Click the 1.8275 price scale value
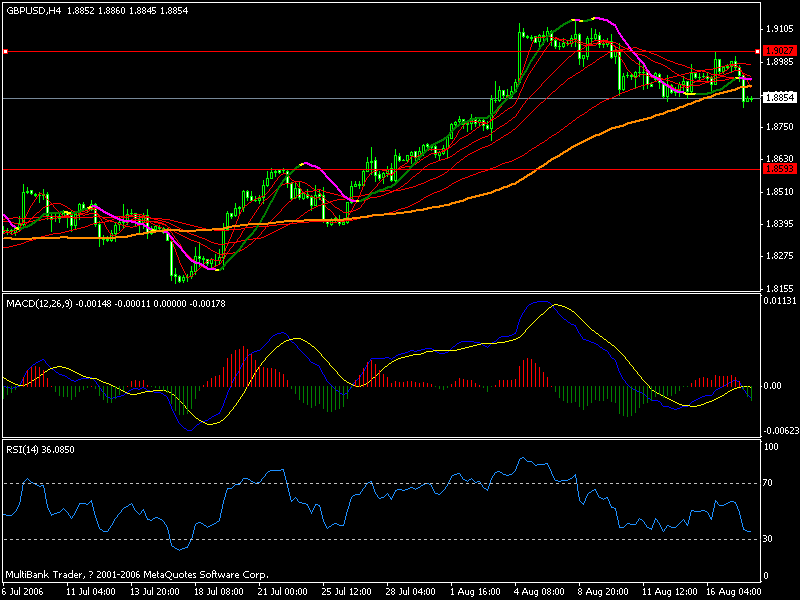The height and width of the screenshot is (600, 800). pyautogui.click(x=780, y=256)
